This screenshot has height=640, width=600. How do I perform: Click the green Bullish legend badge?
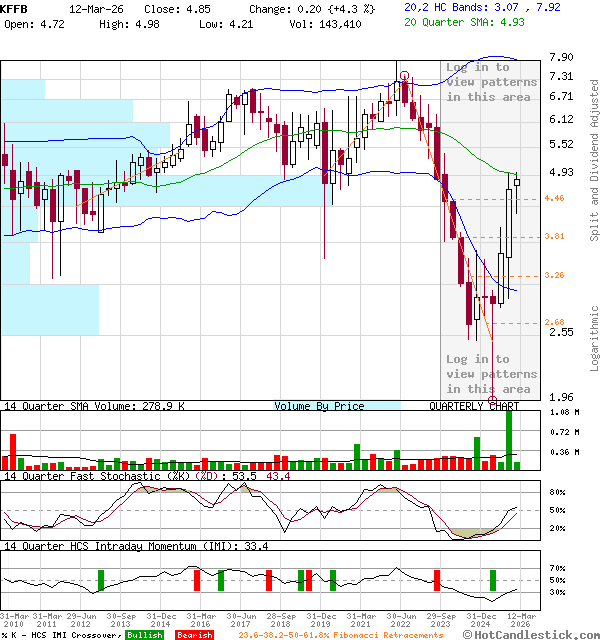coord(144,634)
